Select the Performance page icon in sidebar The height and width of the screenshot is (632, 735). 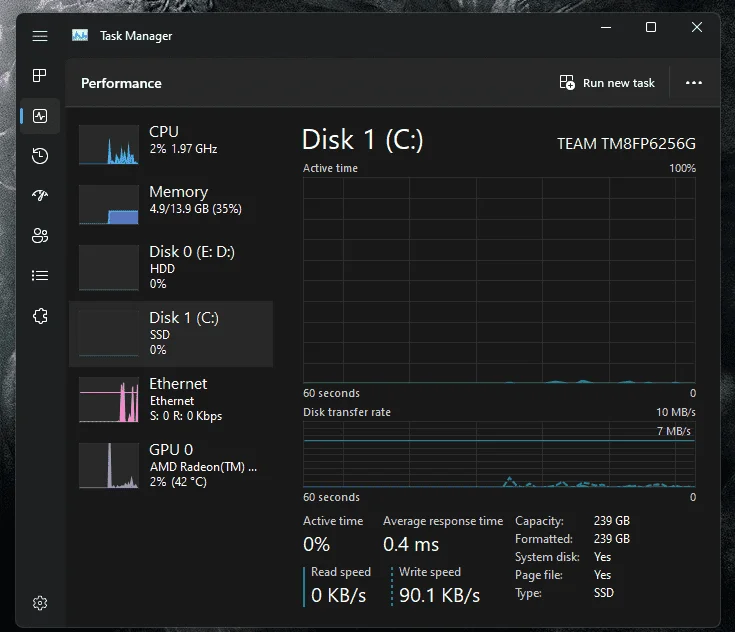point(40,116)
